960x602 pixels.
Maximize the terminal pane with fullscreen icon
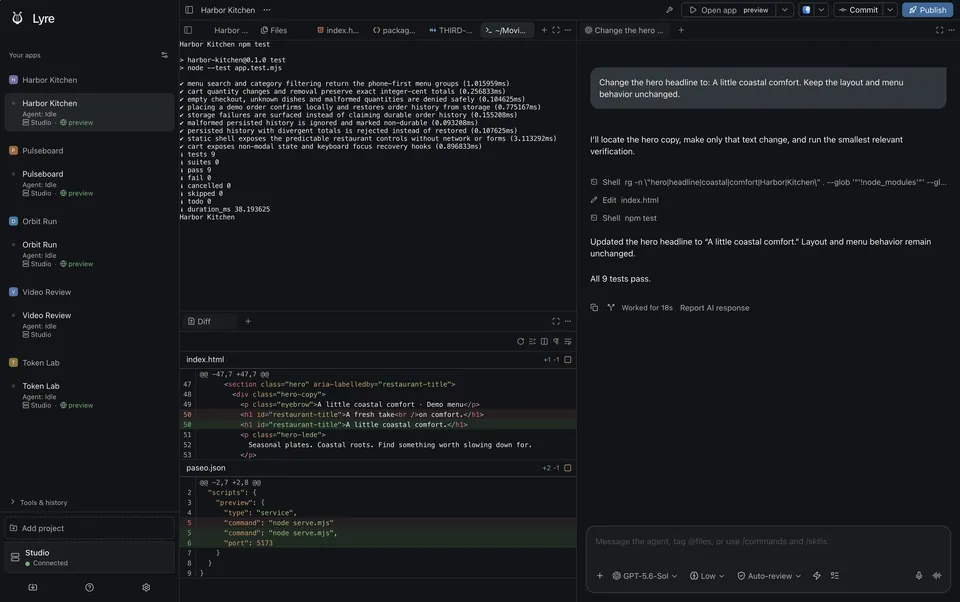(x=556, y=30)
